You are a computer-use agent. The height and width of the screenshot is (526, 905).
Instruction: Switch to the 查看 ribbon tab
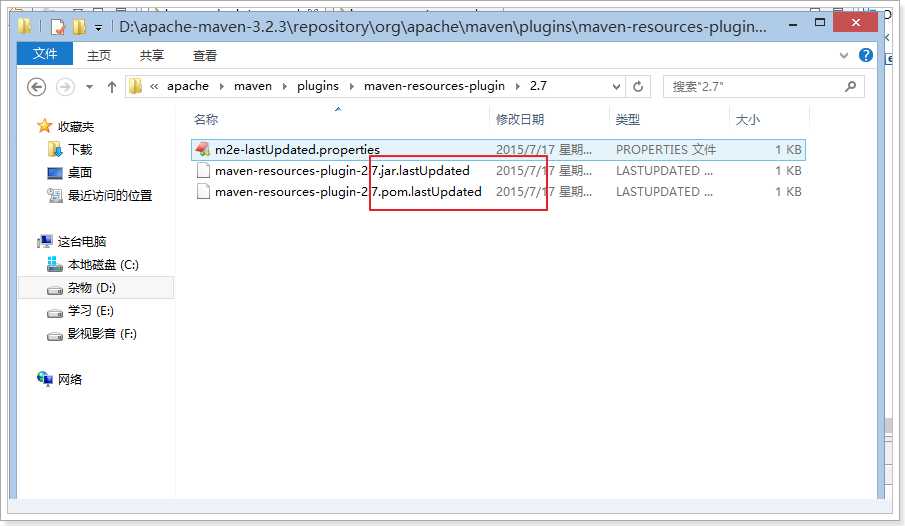204,55
